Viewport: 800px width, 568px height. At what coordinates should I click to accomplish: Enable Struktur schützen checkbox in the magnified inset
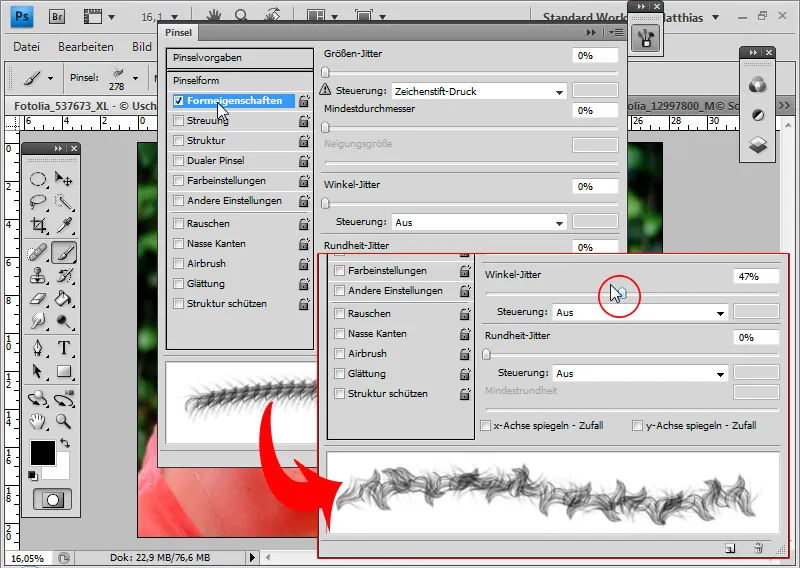coord(339,393)
